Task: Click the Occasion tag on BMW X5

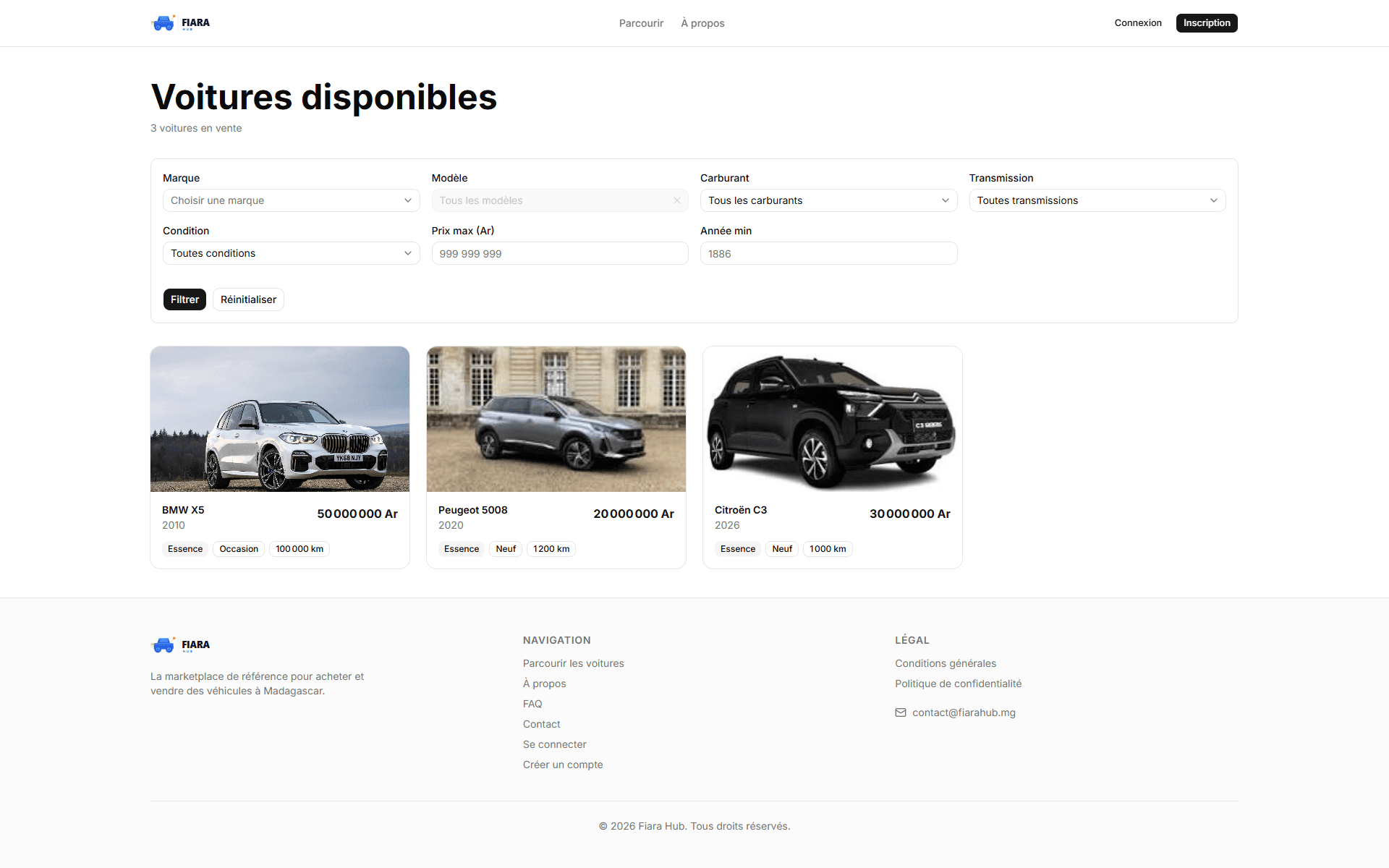Action: coord(239,549)
